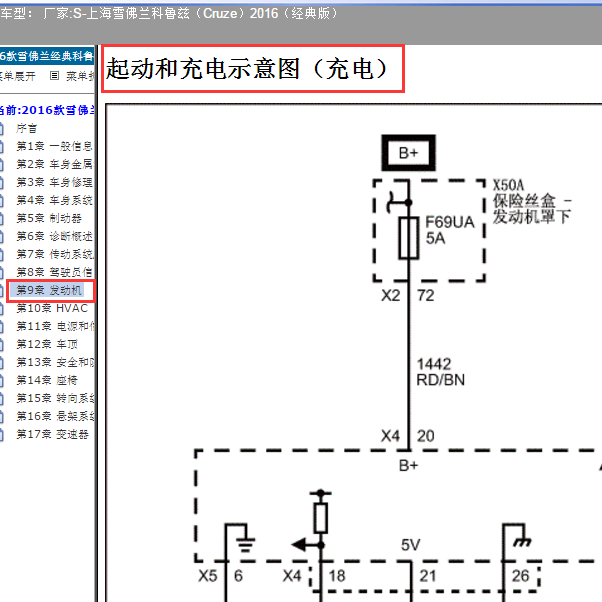Image resolution: width=602 pixels, height=602 pixels.
Task: Open 第17章 变速器 chapter
Action: 52,434
